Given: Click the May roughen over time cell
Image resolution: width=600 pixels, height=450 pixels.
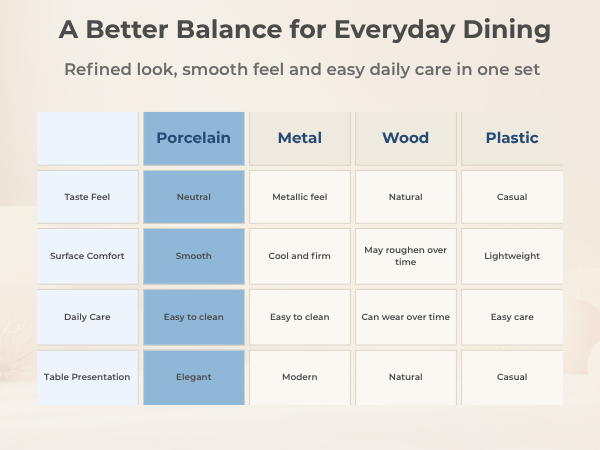Looking at the screenshot, I should click(406, 256).
